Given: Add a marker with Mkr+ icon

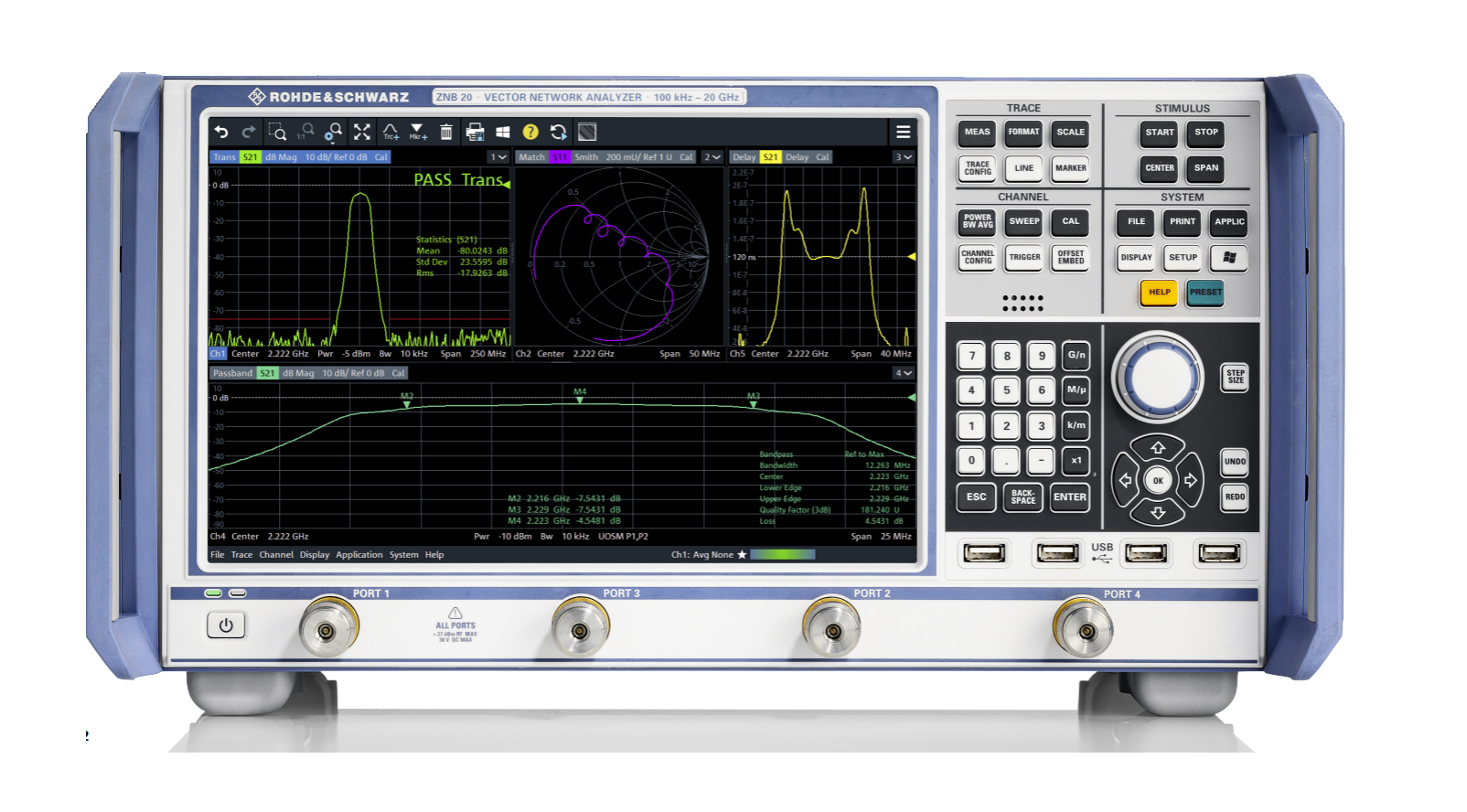Looking at the screenshot, I should 418,132.
